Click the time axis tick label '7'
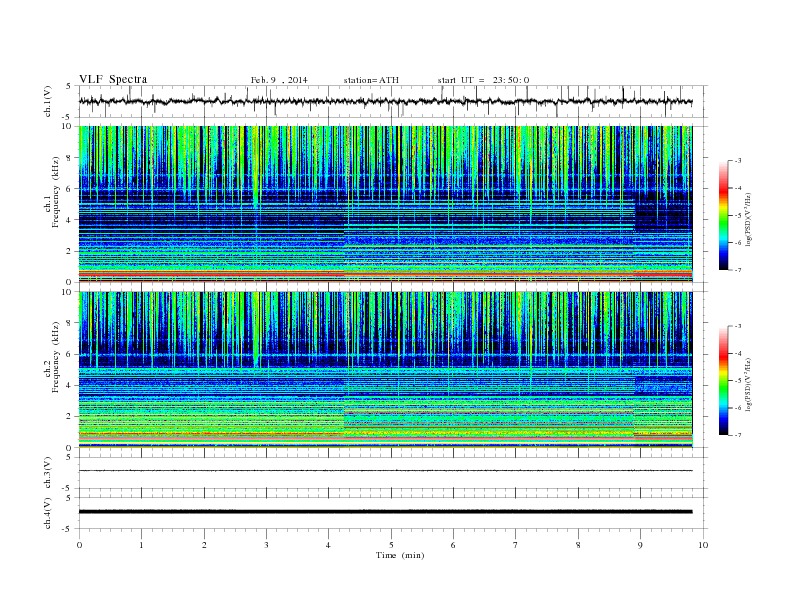This screenshot has width=792, height=612. pyautogui.click(x=516, y=545)
